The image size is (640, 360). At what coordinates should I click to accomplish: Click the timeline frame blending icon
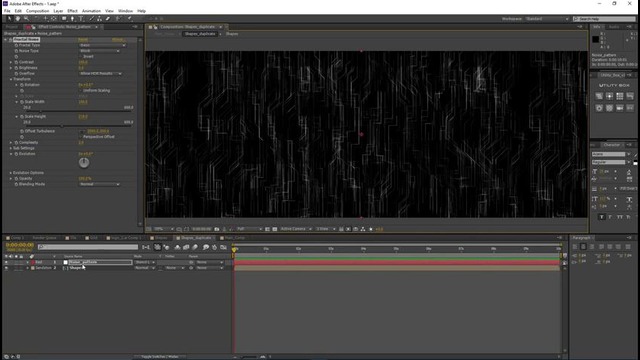186,247
